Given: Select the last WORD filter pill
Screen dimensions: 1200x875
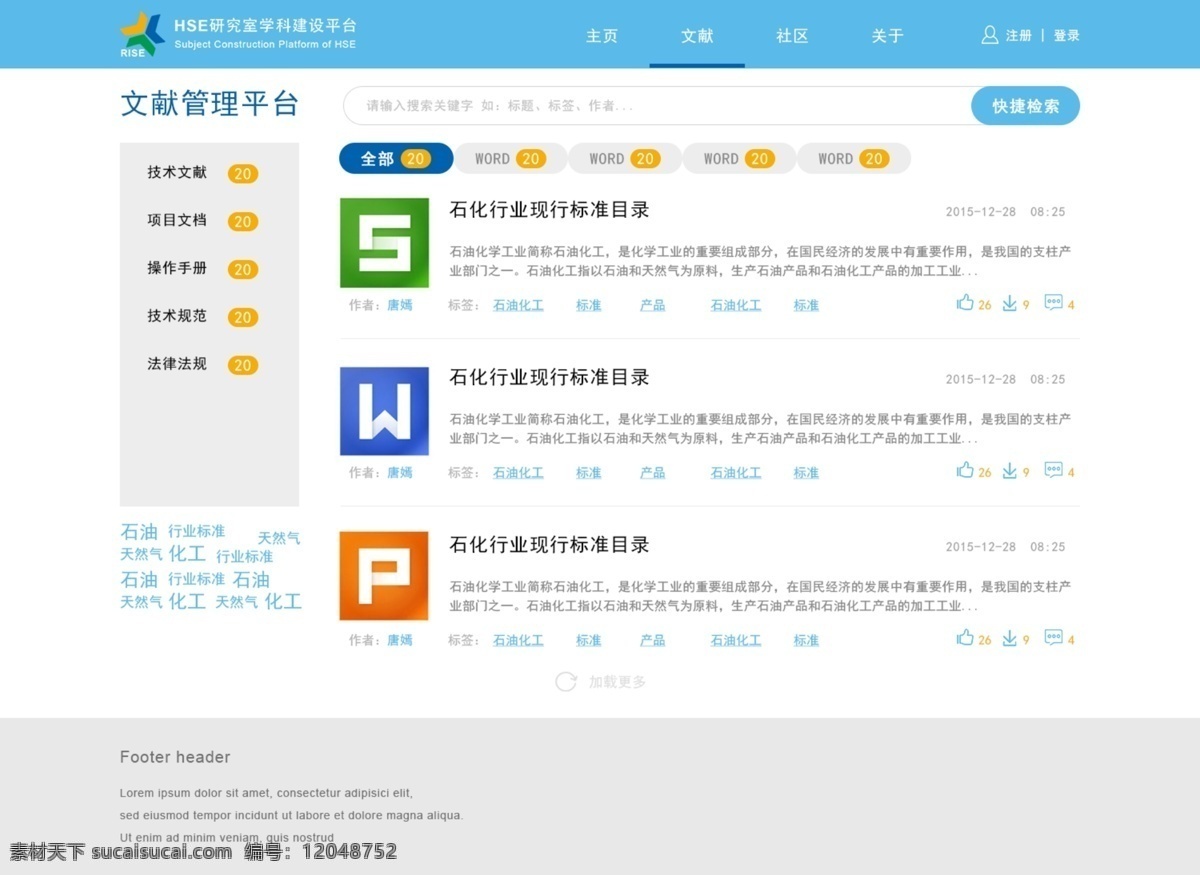Looking at the screenshot, I should (x=854, y=158).
